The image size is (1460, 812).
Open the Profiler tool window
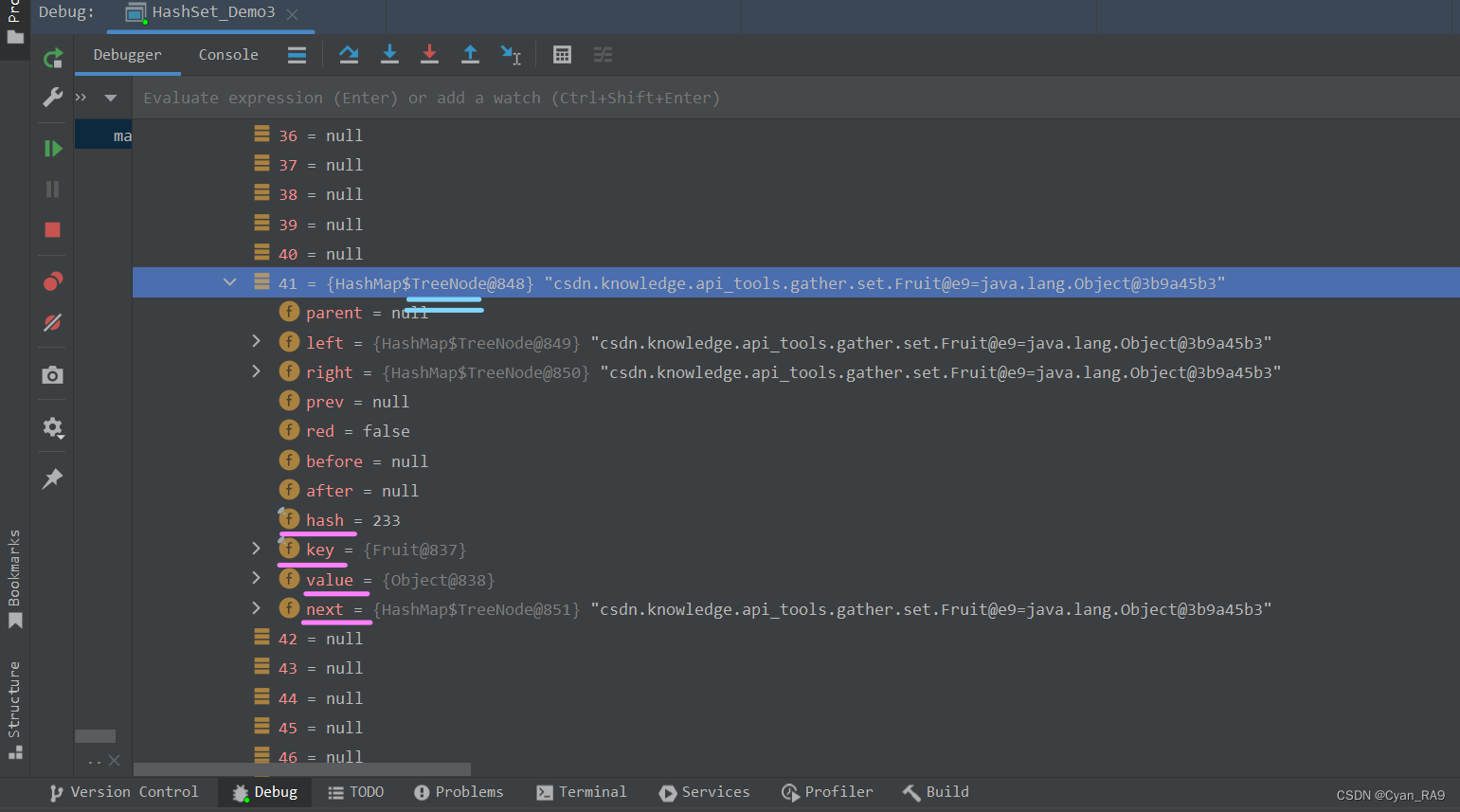(827, 792)
